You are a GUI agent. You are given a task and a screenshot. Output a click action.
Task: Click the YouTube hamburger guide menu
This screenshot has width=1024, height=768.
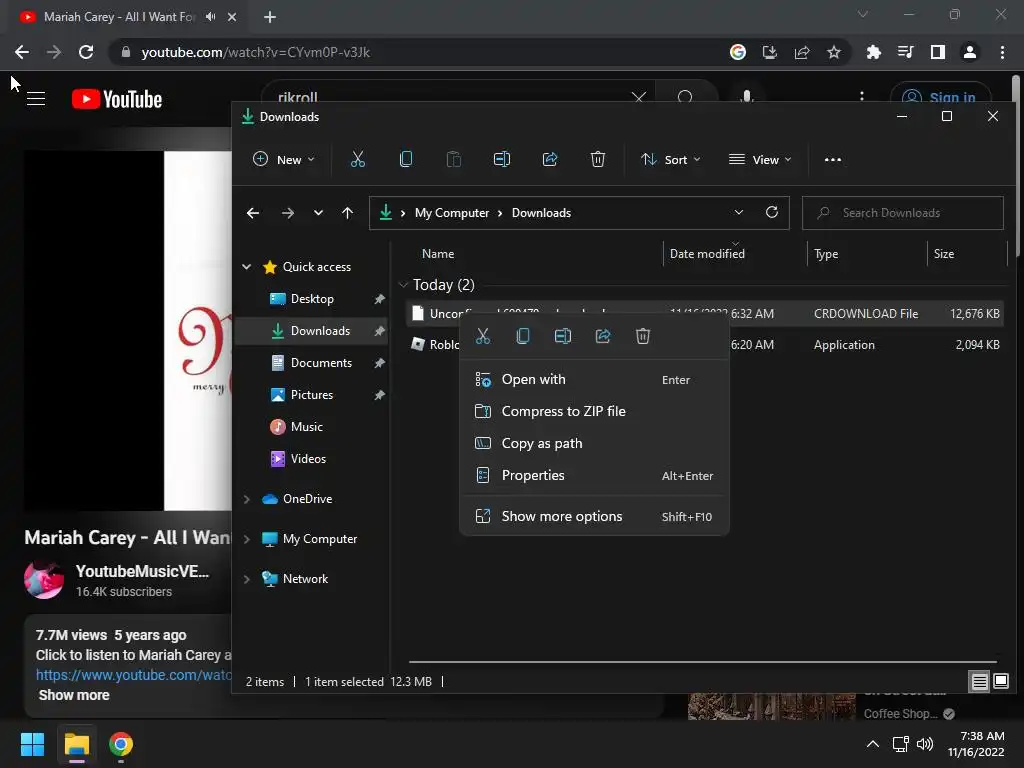pos(36,99)
